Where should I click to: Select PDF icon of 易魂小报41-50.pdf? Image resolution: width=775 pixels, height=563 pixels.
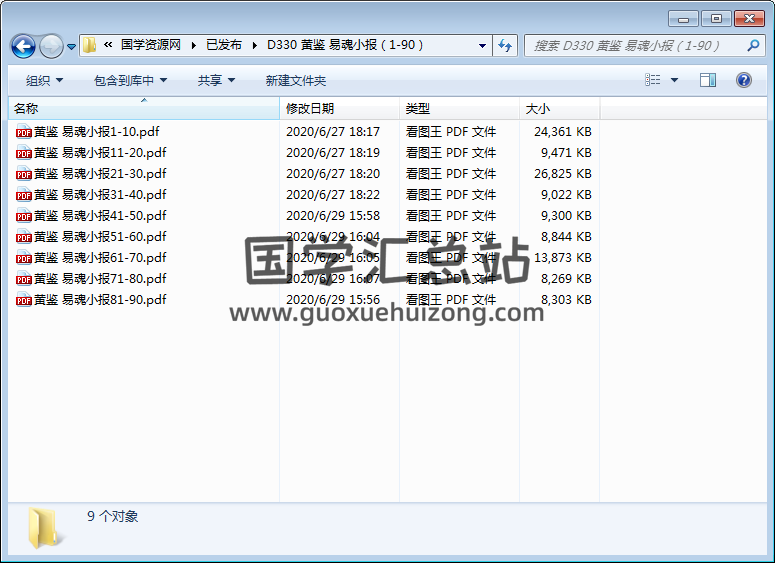point(23,216)
